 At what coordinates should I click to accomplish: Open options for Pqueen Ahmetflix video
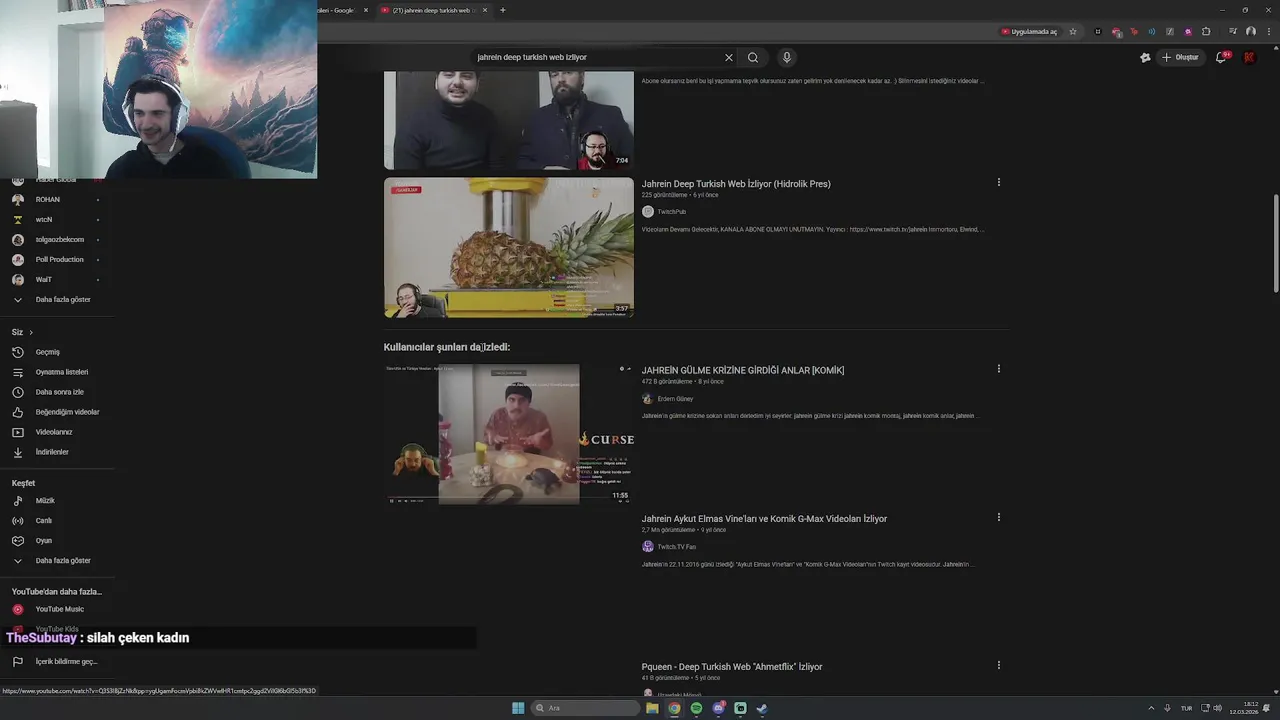(x=998, y=665)
